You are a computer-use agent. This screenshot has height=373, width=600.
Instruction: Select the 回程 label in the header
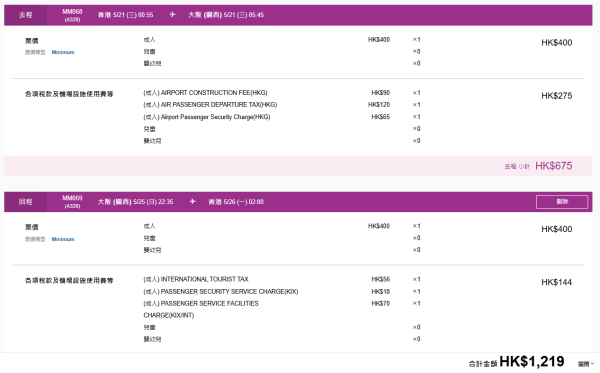click(x=26, y=202)
